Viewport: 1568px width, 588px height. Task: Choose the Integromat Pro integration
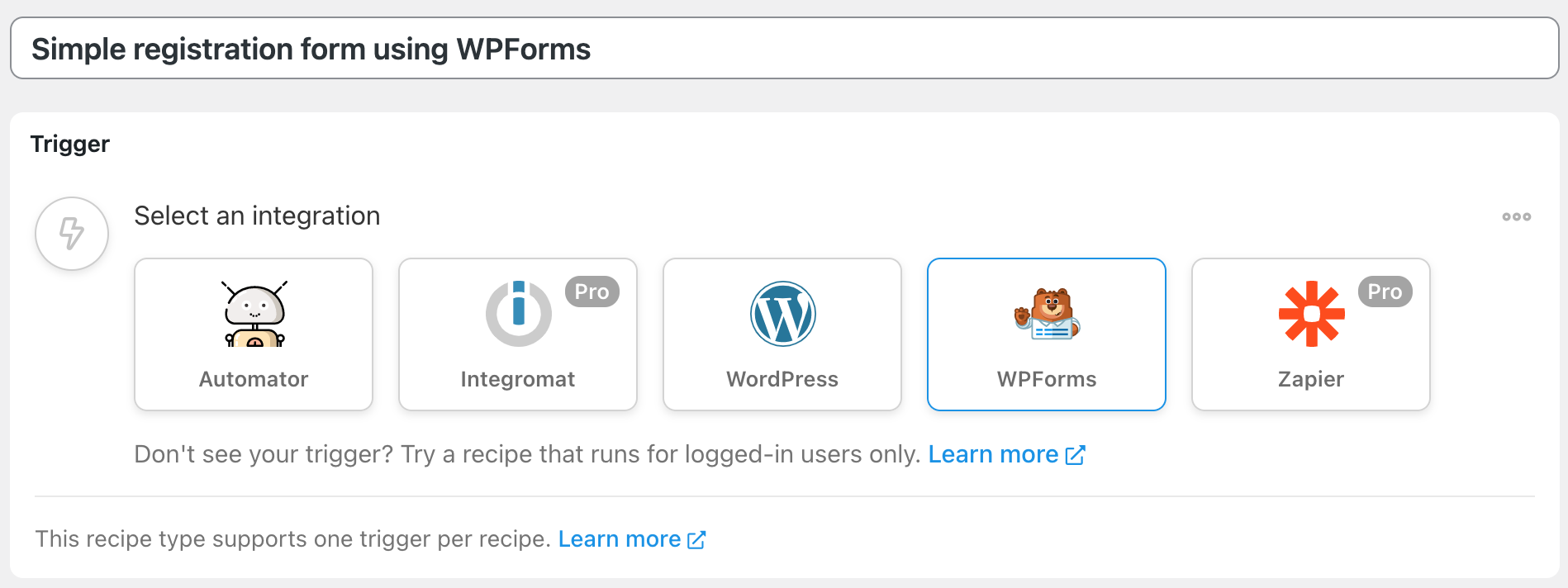518,334
